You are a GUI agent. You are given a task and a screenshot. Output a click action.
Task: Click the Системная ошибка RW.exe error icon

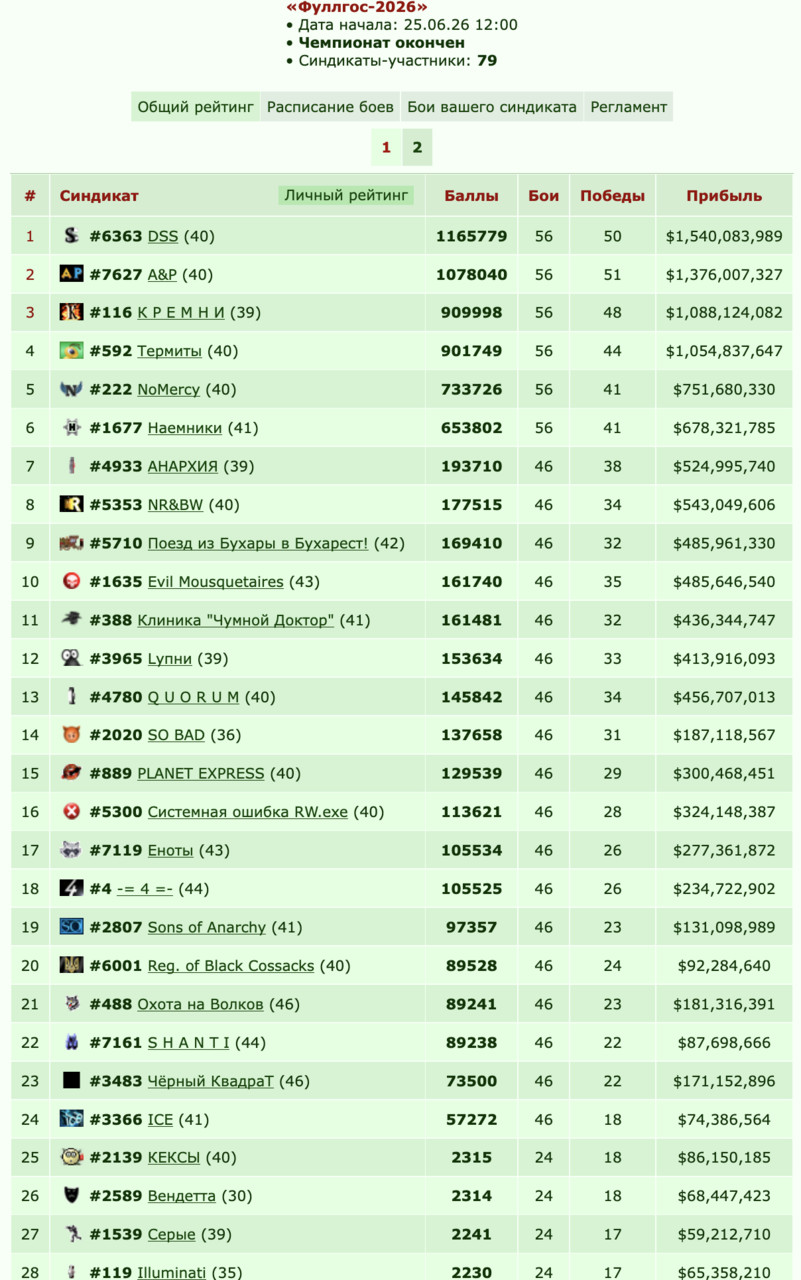coord(71,812)
